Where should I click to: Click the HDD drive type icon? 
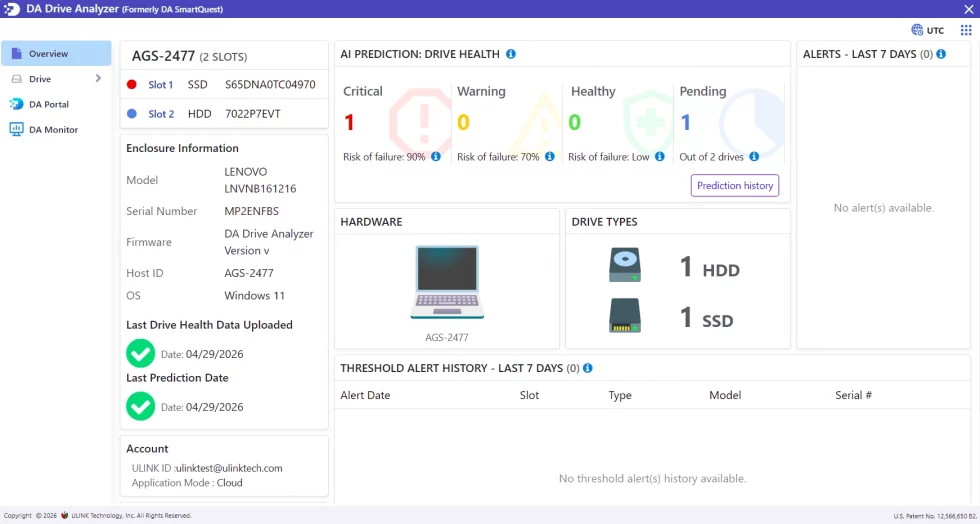[624, 266]
